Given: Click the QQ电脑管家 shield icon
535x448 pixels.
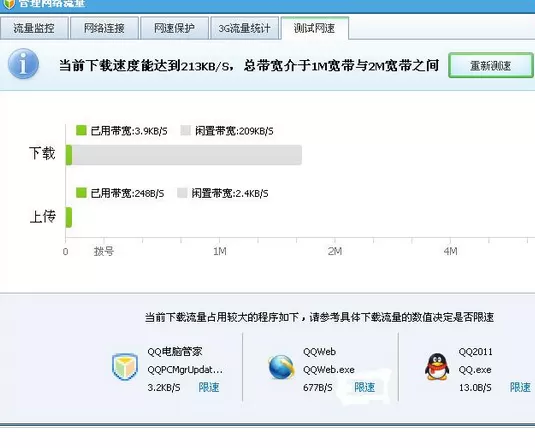Looking at the screenshot, I should coord(125,367).
